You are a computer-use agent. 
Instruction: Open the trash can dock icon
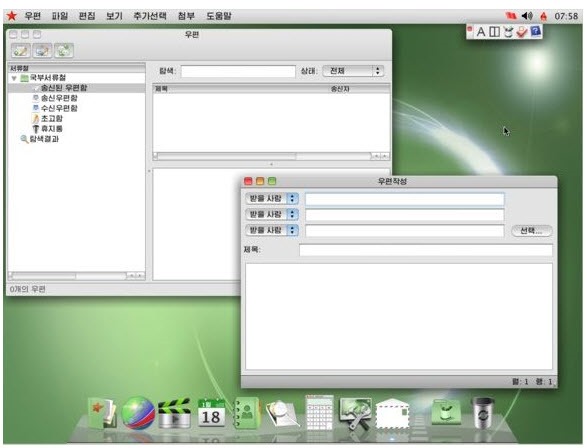tap(483, 412)
